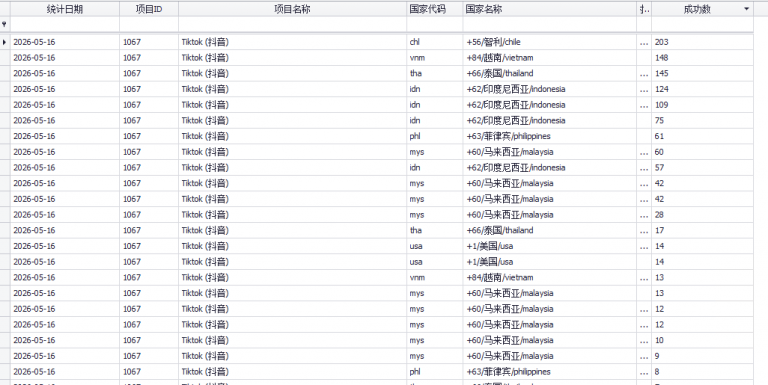768x385 pixels.
Task: Focus the filter field under 项目名称
Action: [x=292, y=24]
